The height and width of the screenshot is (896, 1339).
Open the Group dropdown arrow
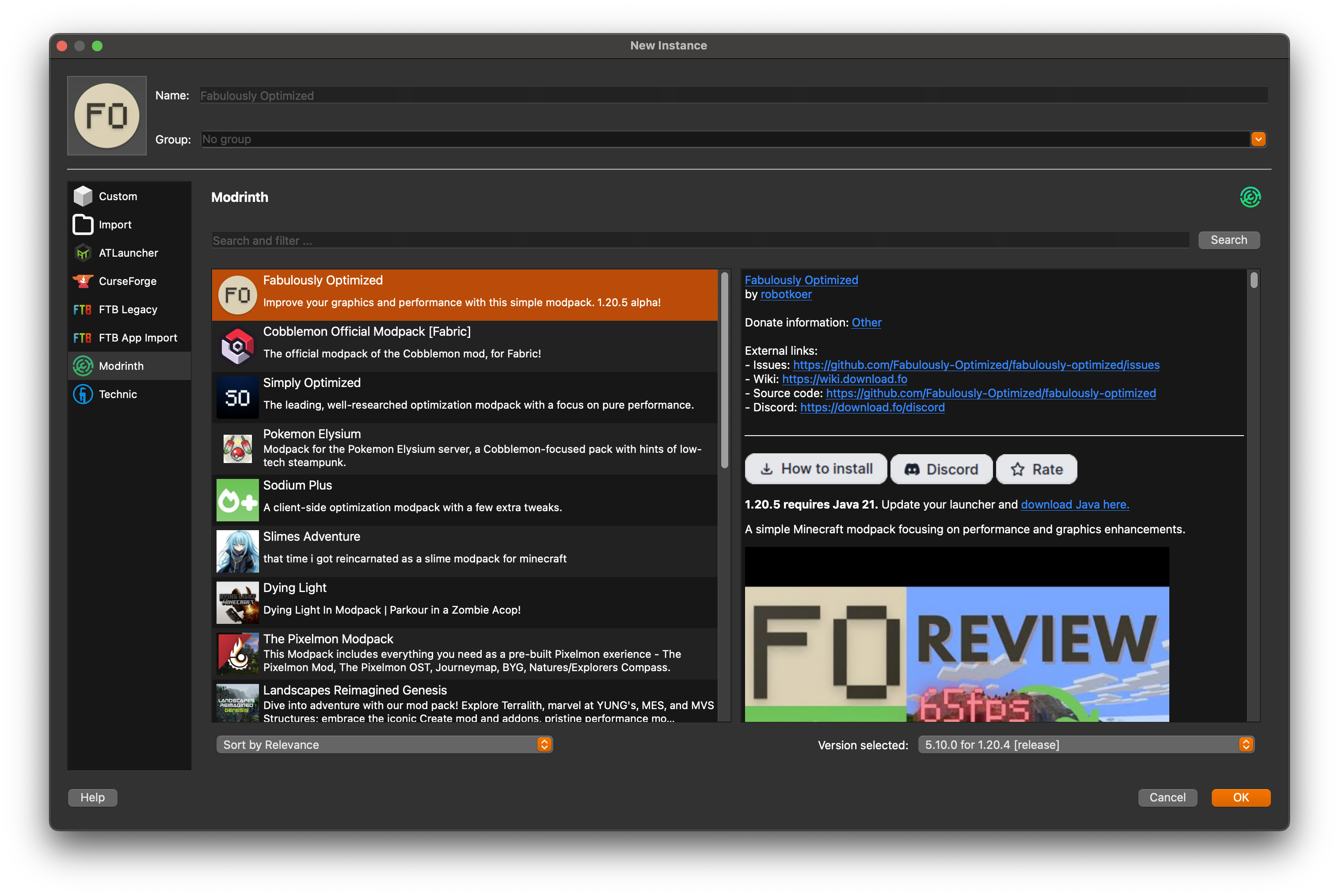[x=1258, y=140]
